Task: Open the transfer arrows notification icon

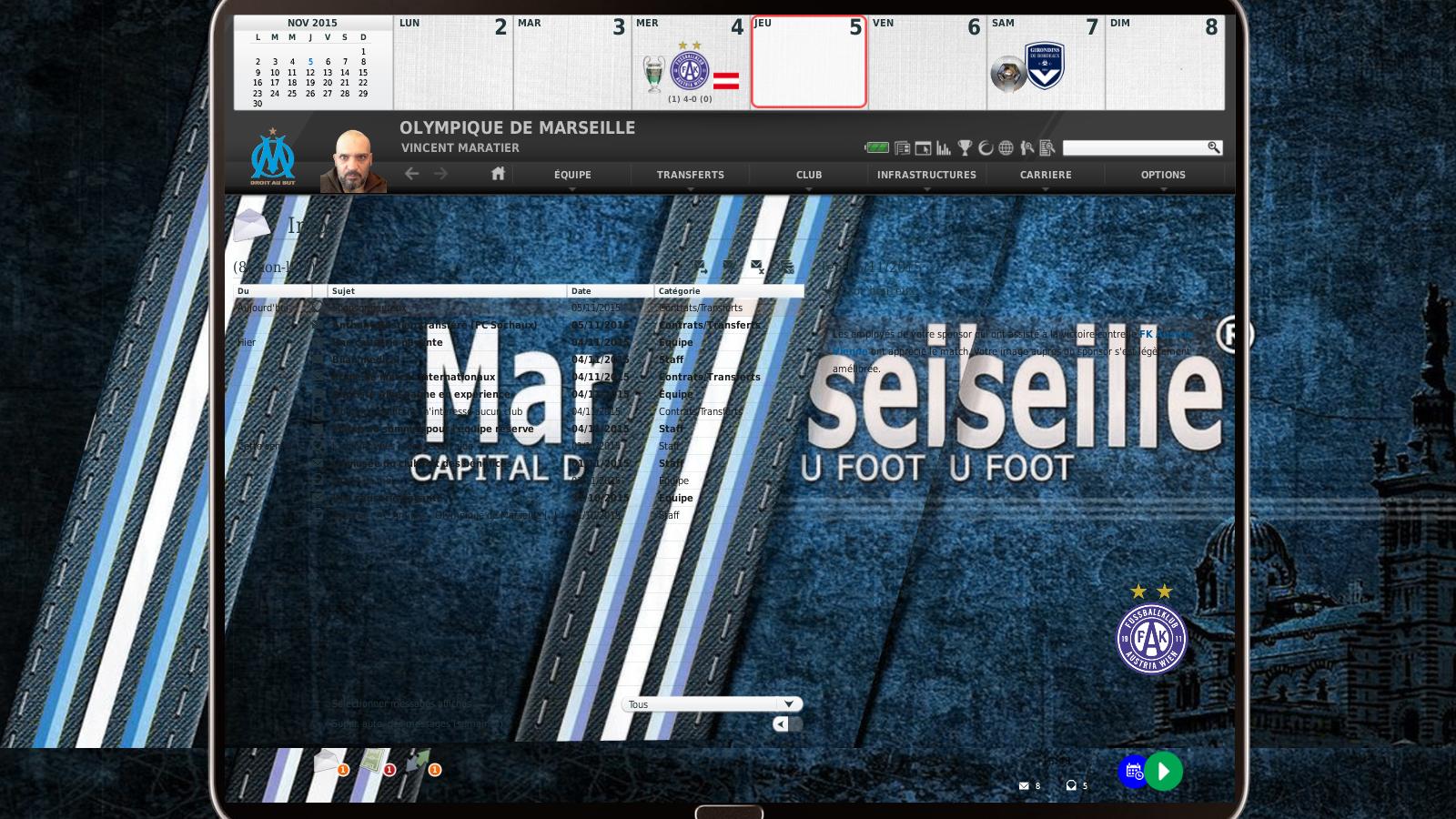Action: [422, 763]
